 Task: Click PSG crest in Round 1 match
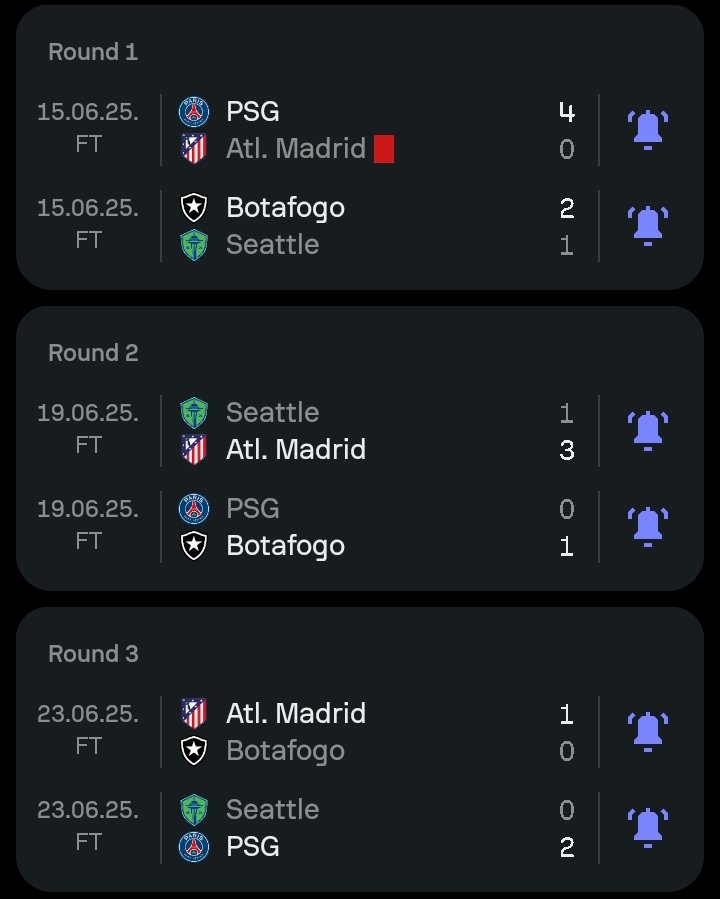tap(194, 111)
